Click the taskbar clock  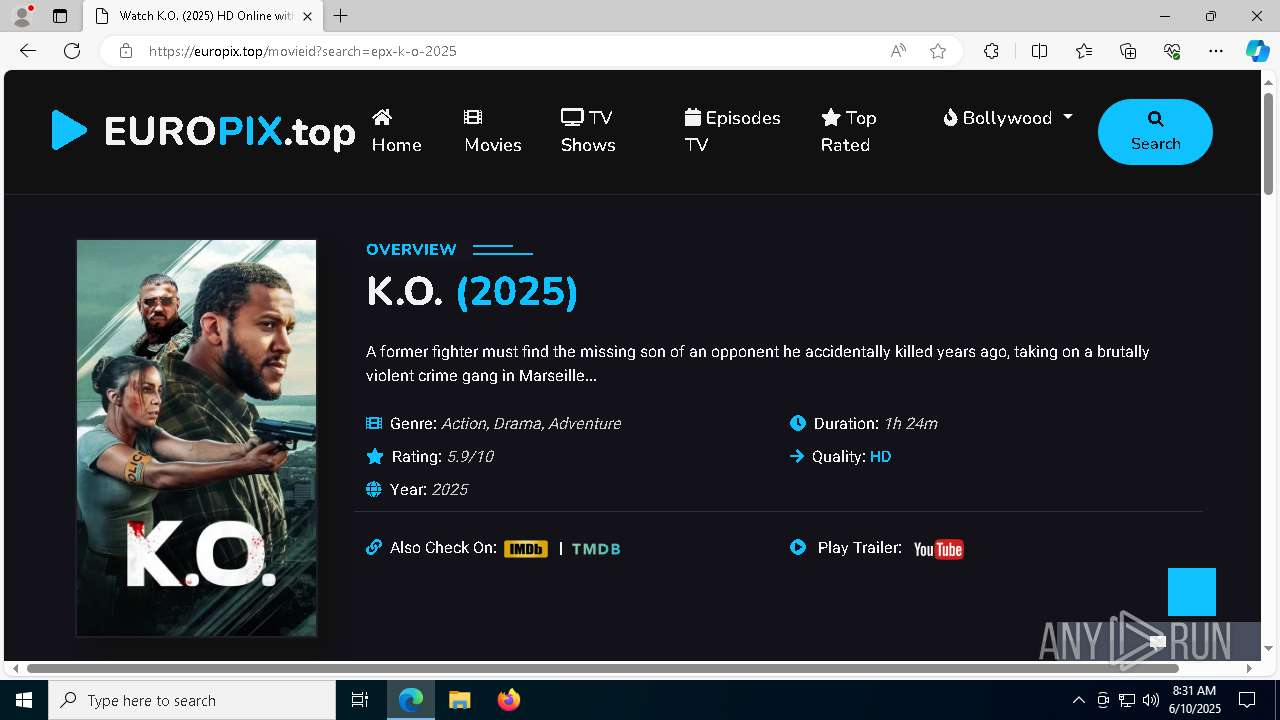[x=1195, y=700]
